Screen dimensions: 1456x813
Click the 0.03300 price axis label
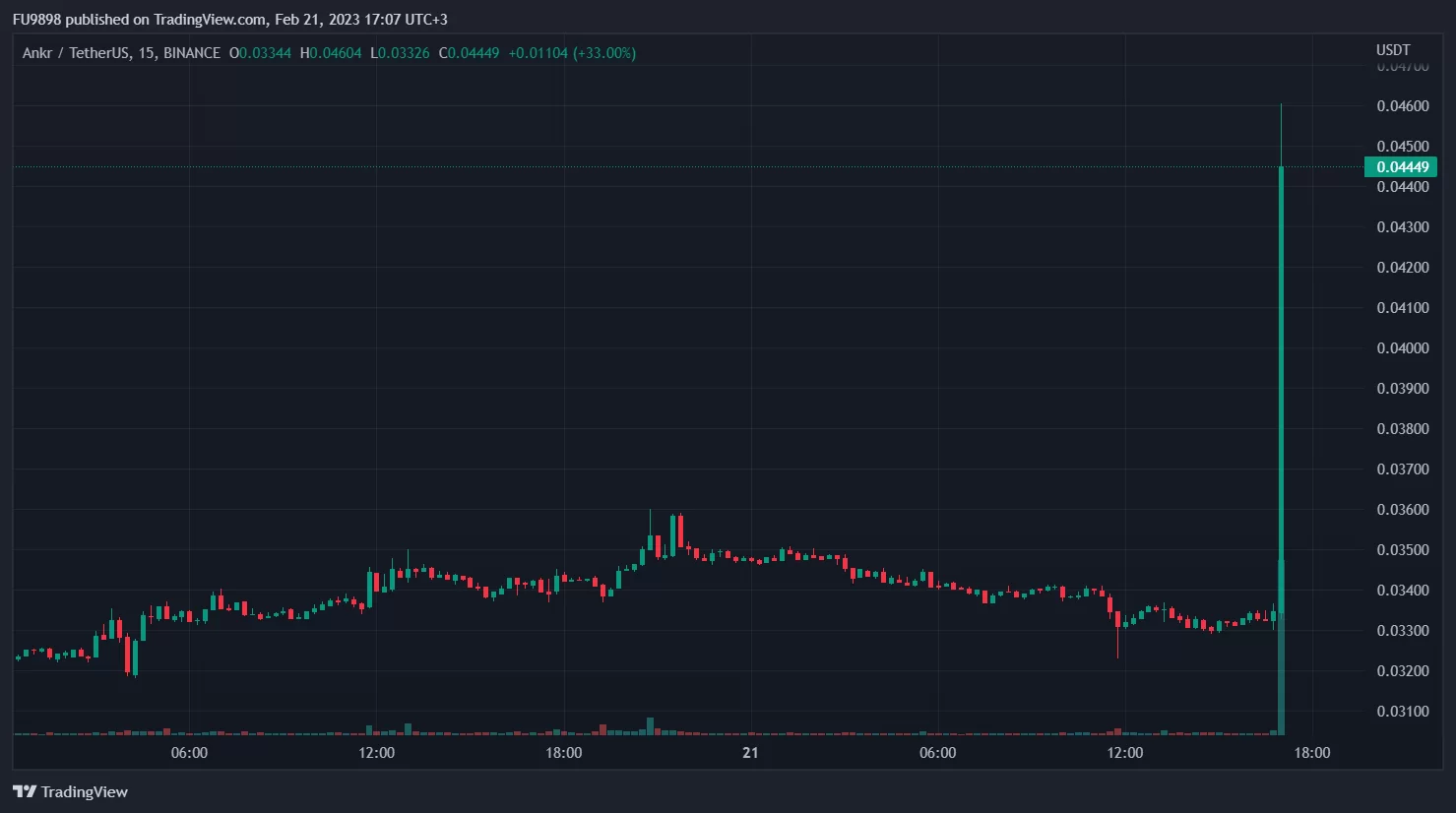point(1402,631)
